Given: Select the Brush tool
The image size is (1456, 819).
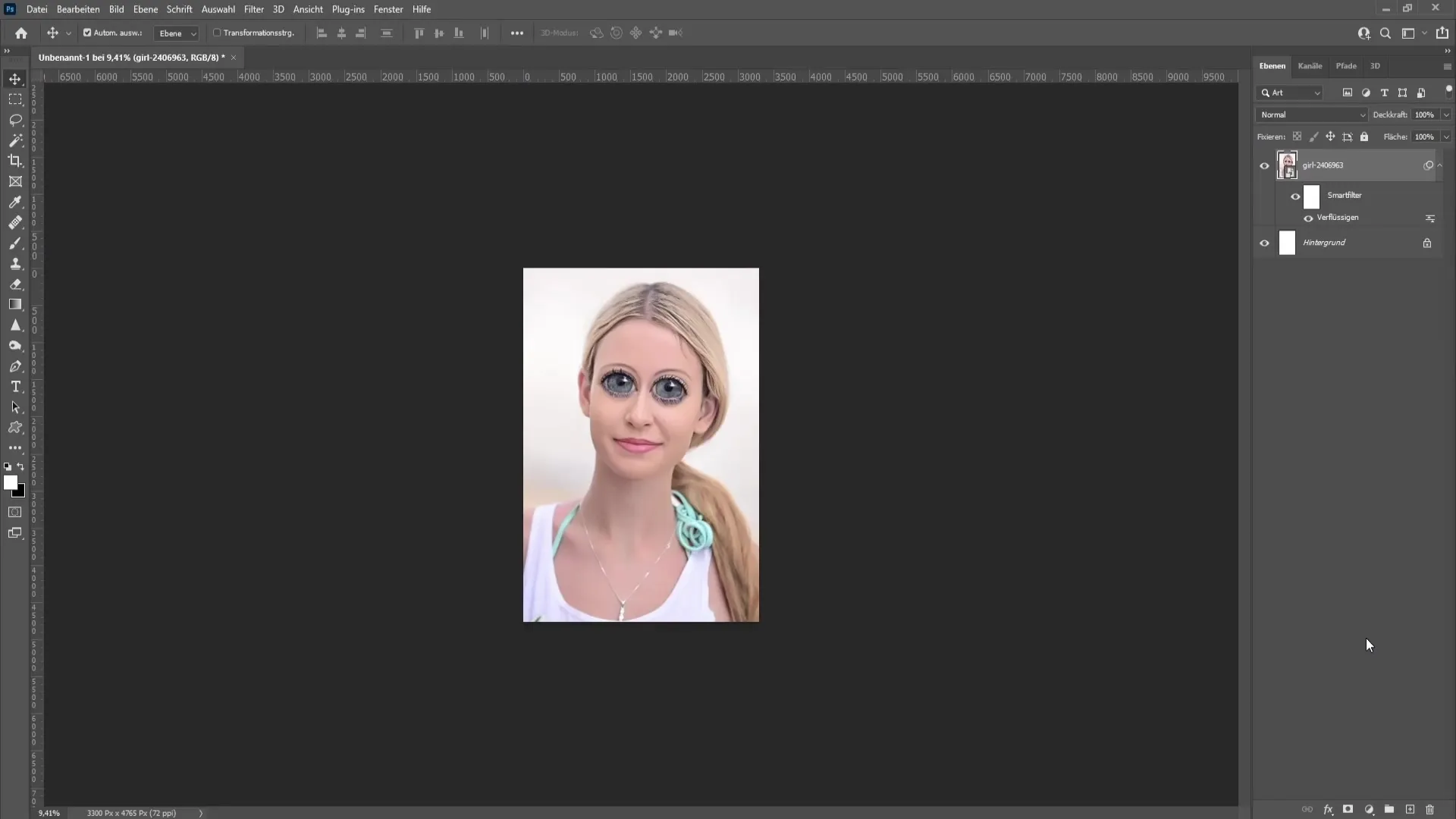Looking at the screenshot, I should point(15,243).
